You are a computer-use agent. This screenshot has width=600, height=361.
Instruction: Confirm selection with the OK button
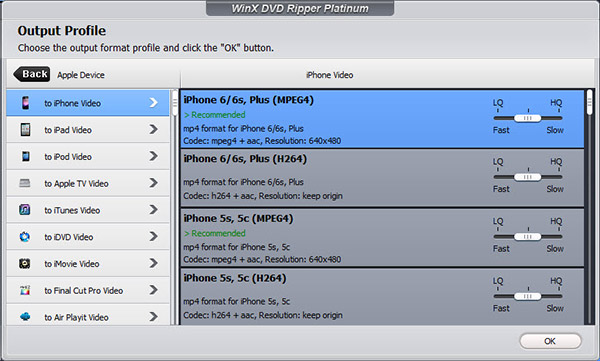550,341
